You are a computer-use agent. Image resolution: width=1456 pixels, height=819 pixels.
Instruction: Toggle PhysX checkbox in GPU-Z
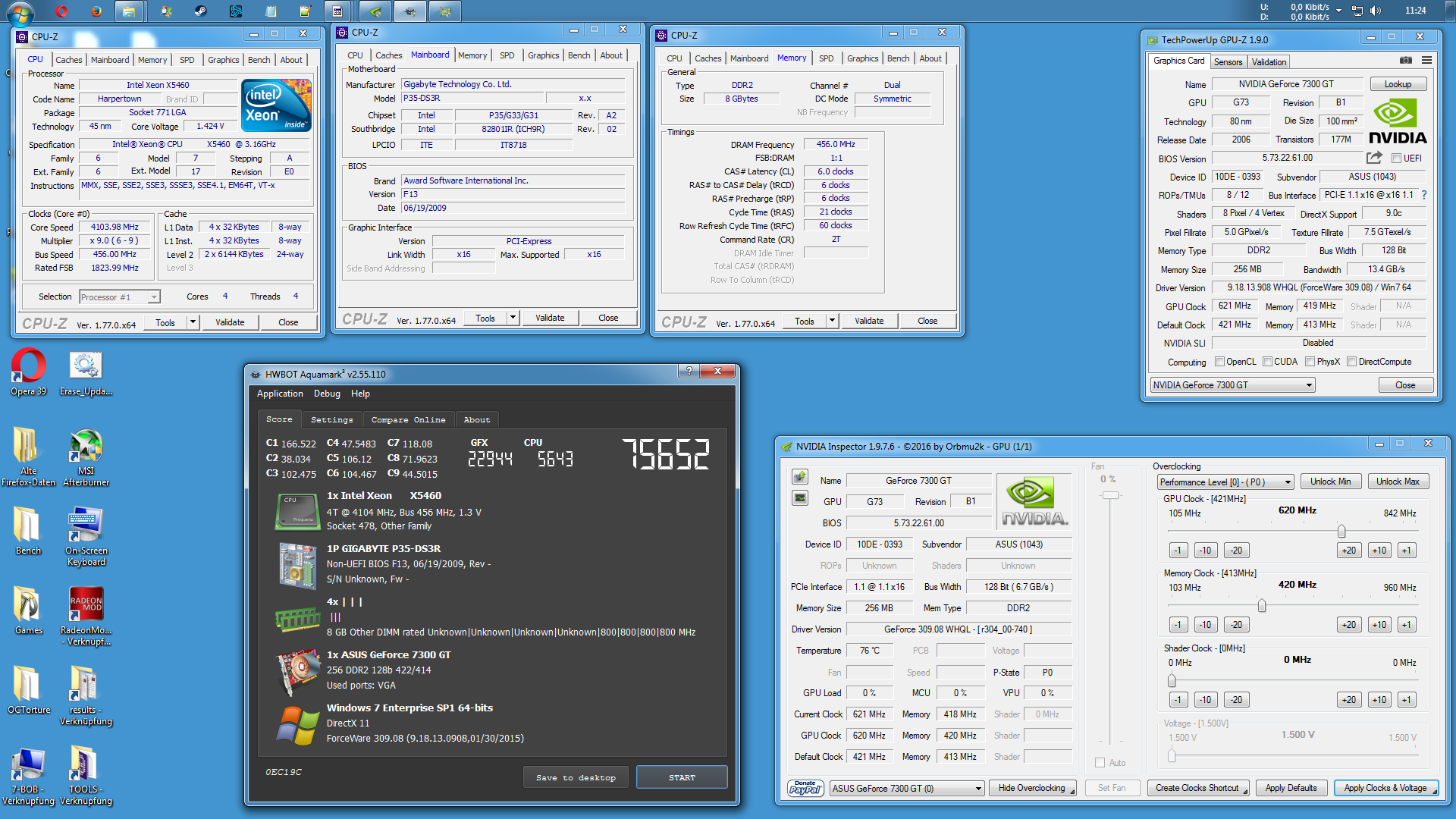point(1310,362)
